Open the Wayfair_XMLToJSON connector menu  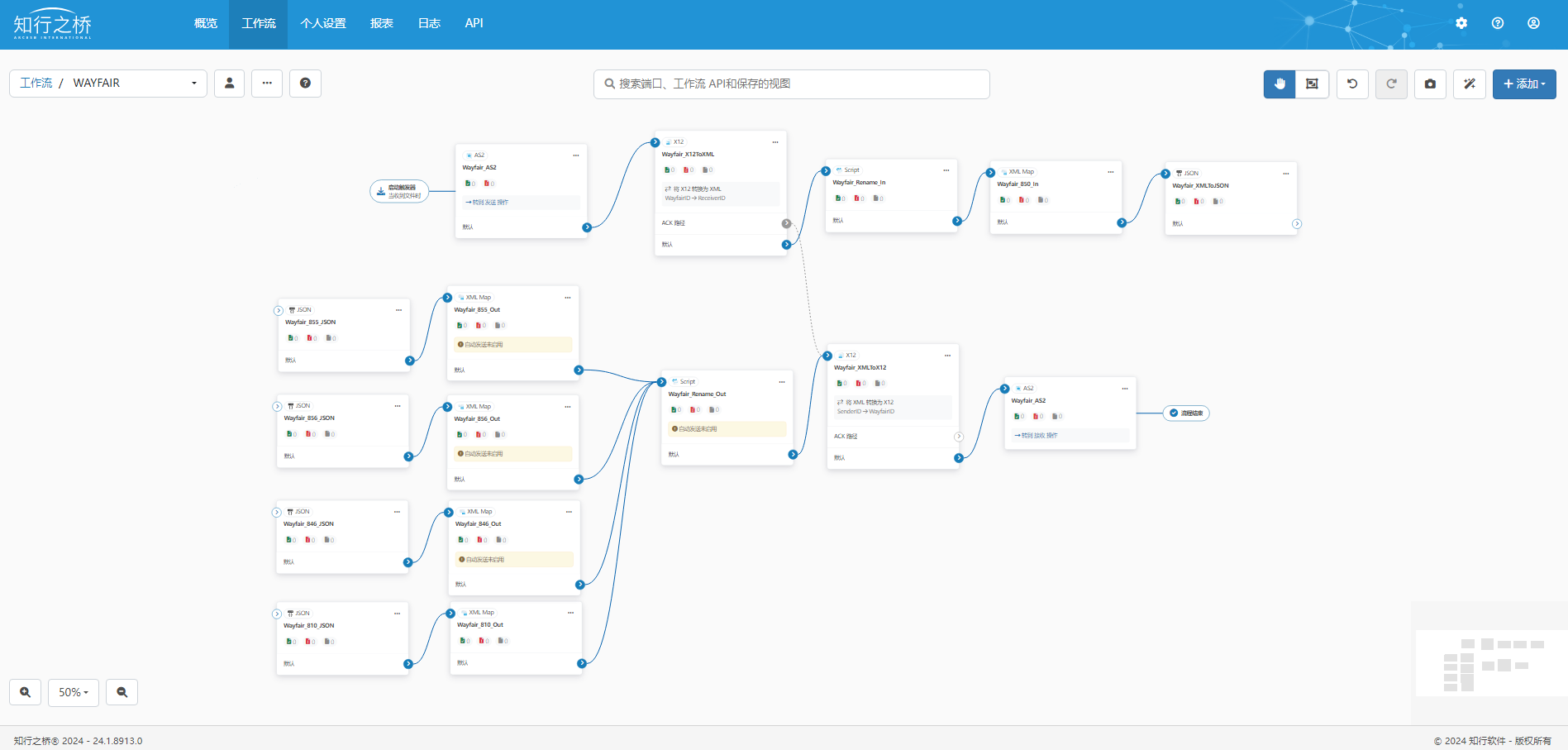1286,174
